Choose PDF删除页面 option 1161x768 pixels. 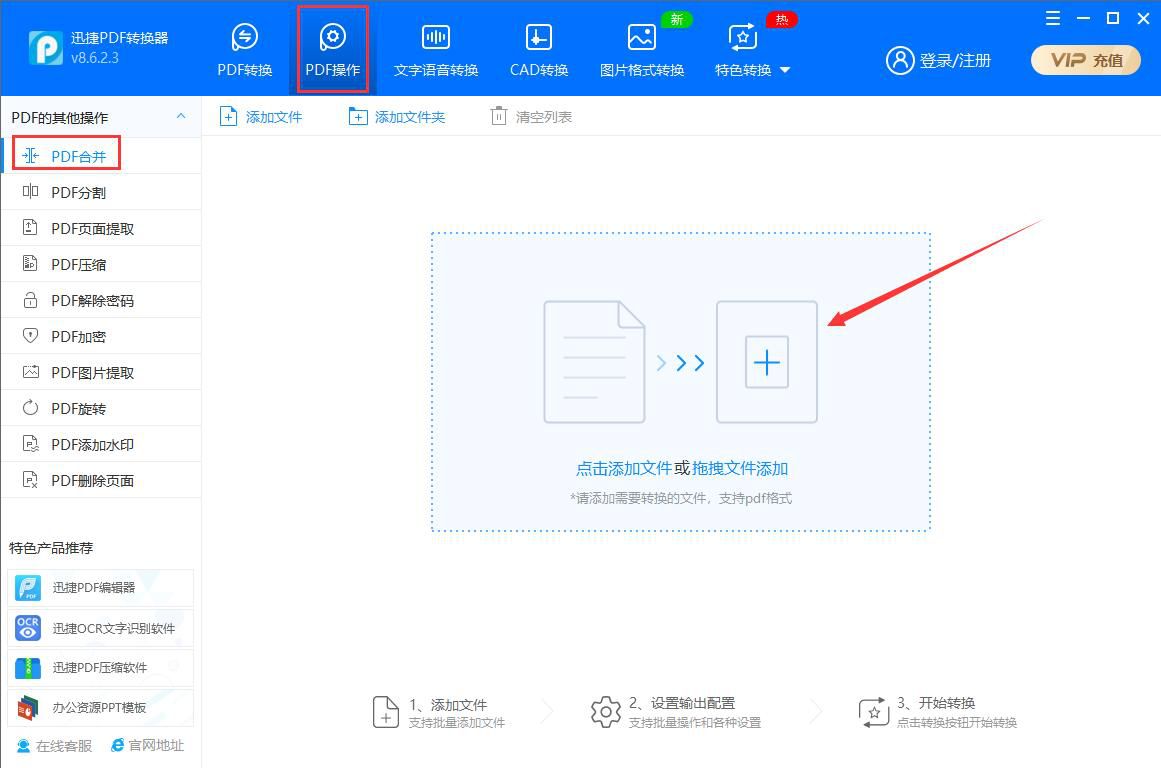pos(101,481)
